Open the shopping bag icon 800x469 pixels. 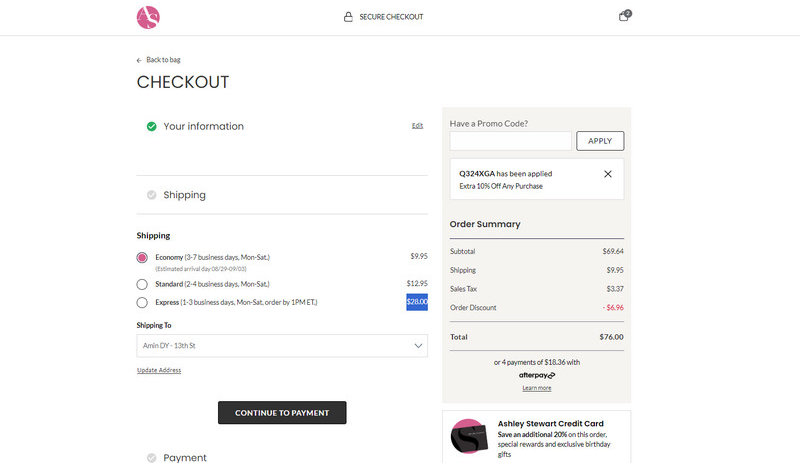[625, 16]
